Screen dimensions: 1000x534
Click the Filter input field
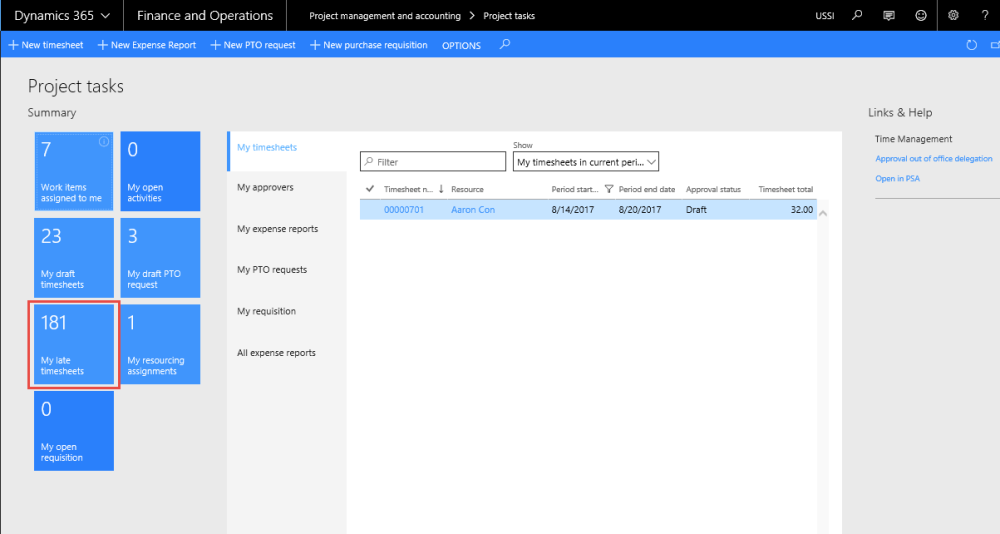[x=433, y=162]
